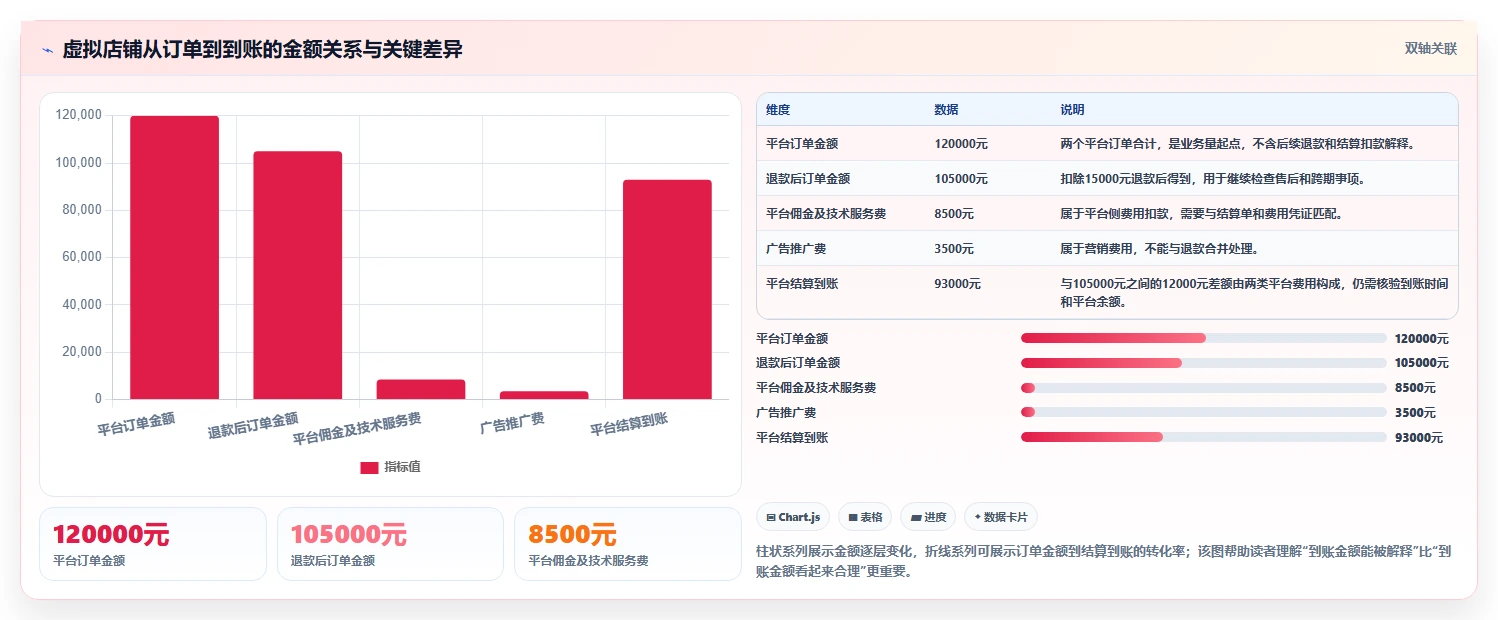Click the 60,000 y-axis label

(x=81, y=257)
